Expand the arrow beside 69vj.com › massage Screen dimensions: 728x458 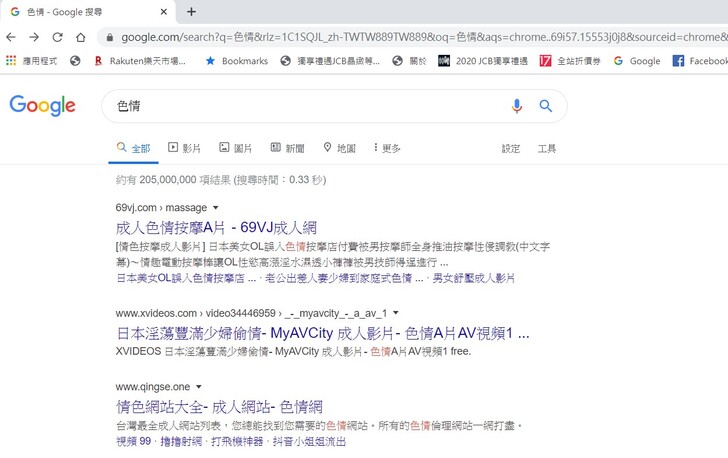[x=215, y=208]
